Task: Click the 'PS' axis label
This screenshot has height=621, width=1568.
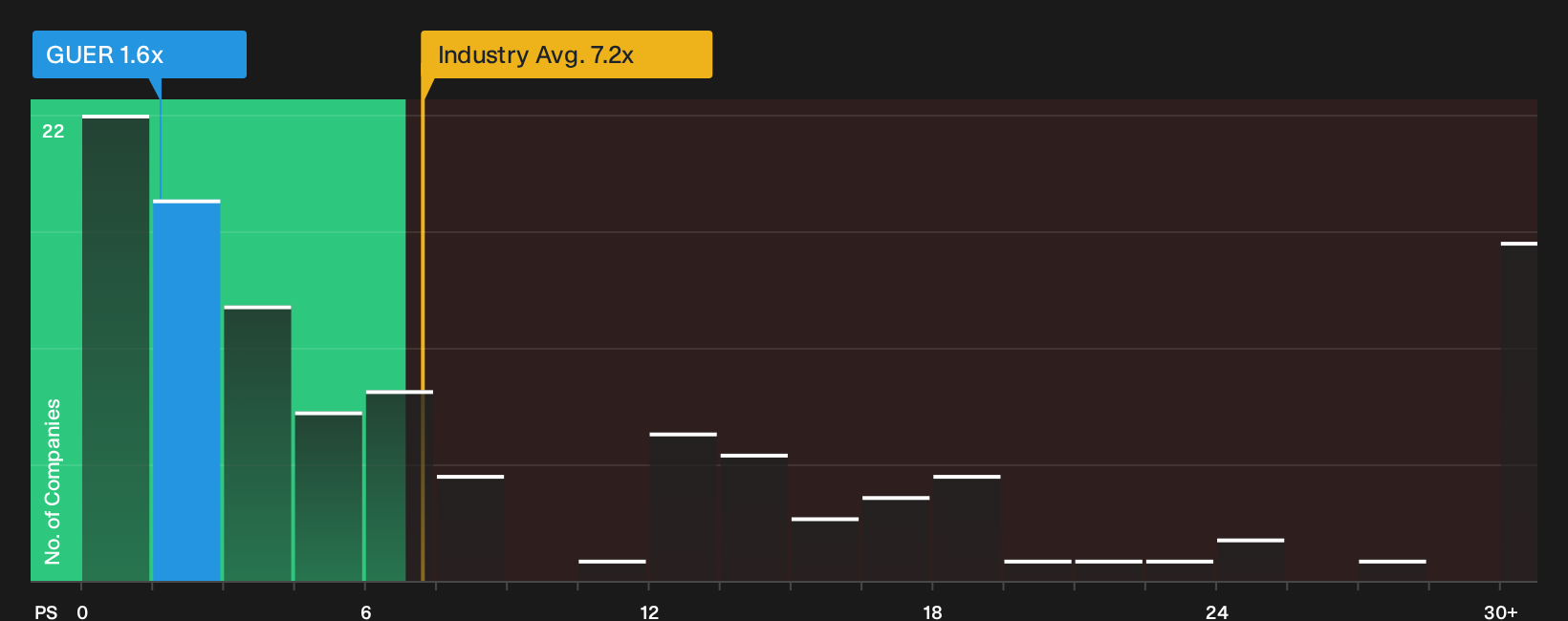Action: [46, 612]
